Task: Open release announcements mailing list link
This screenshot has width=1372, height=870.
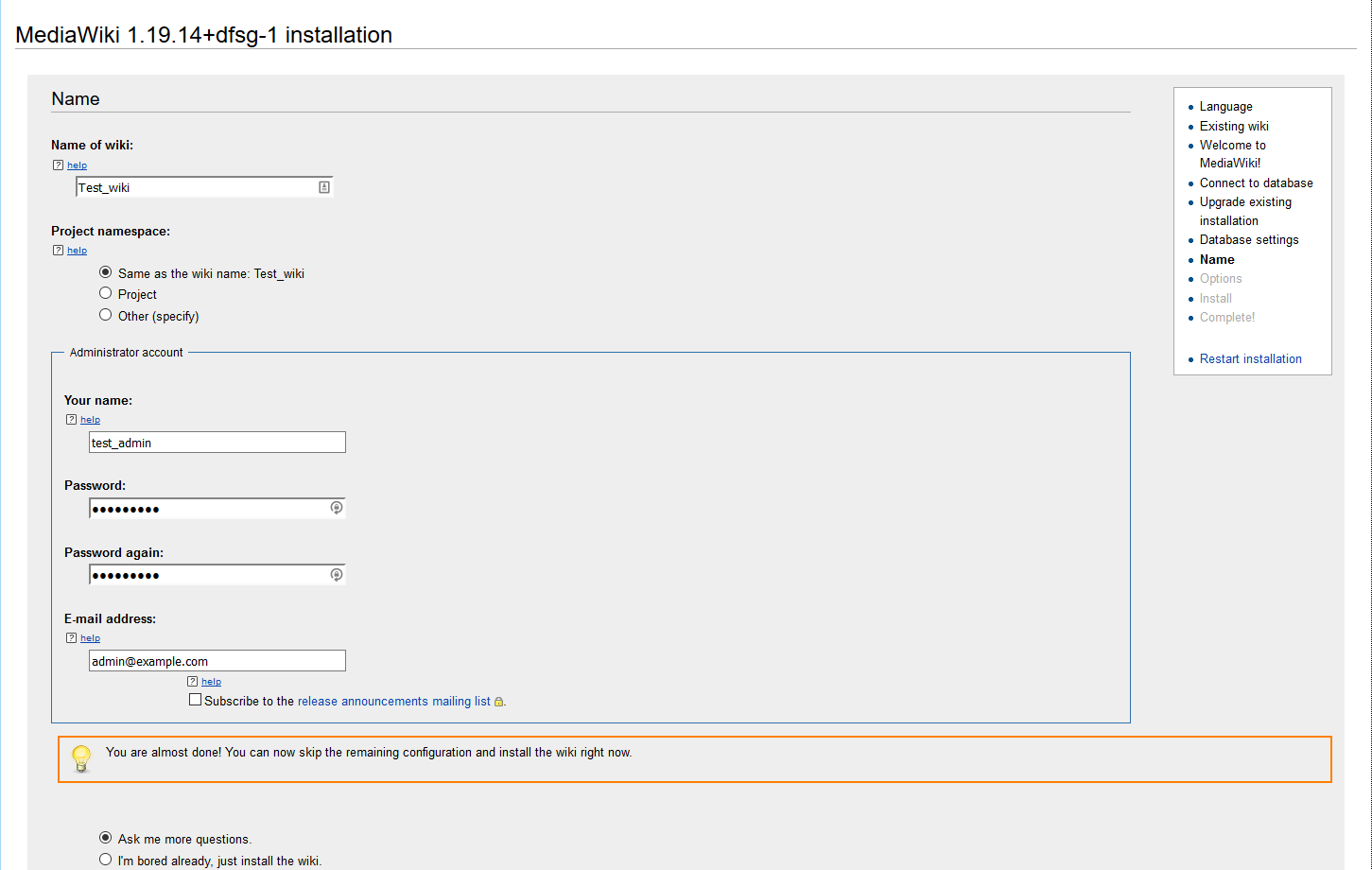Action: [394, 702]
